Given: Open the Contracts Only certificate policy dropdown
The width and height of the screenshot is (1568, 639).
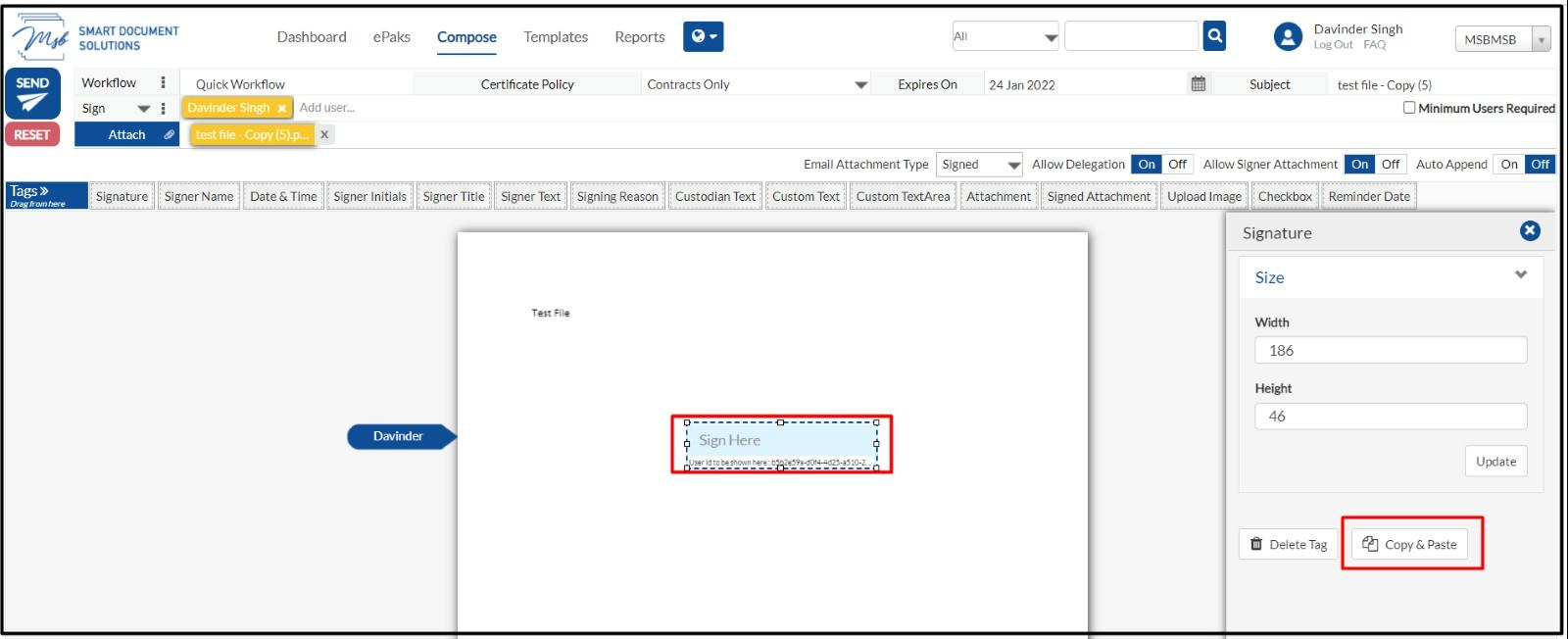Looking at the screenshot, I should (x=757, y=84).
